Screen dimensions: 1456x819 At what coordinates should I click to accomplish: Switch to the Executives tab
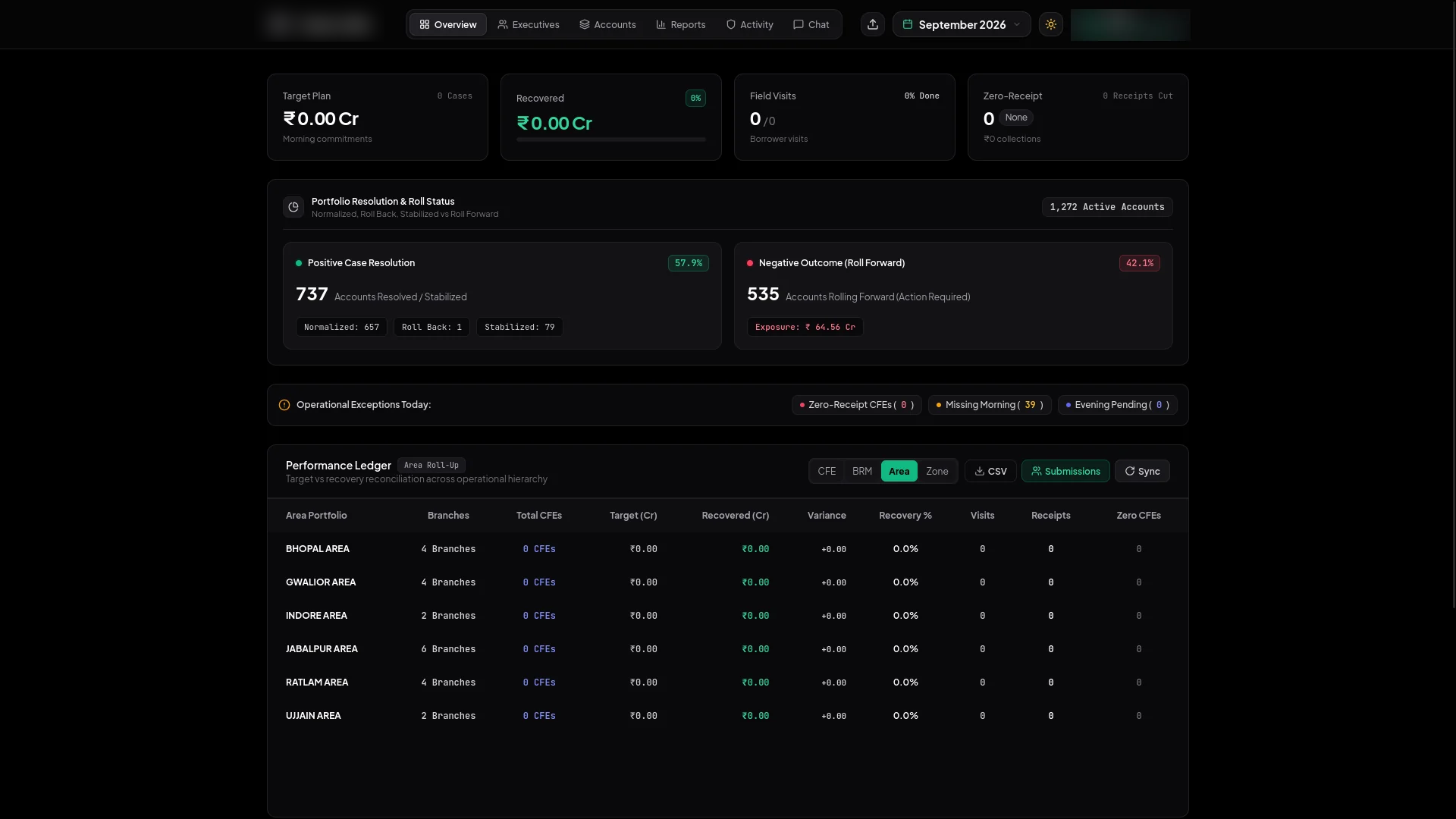click(x=529, y=24)
